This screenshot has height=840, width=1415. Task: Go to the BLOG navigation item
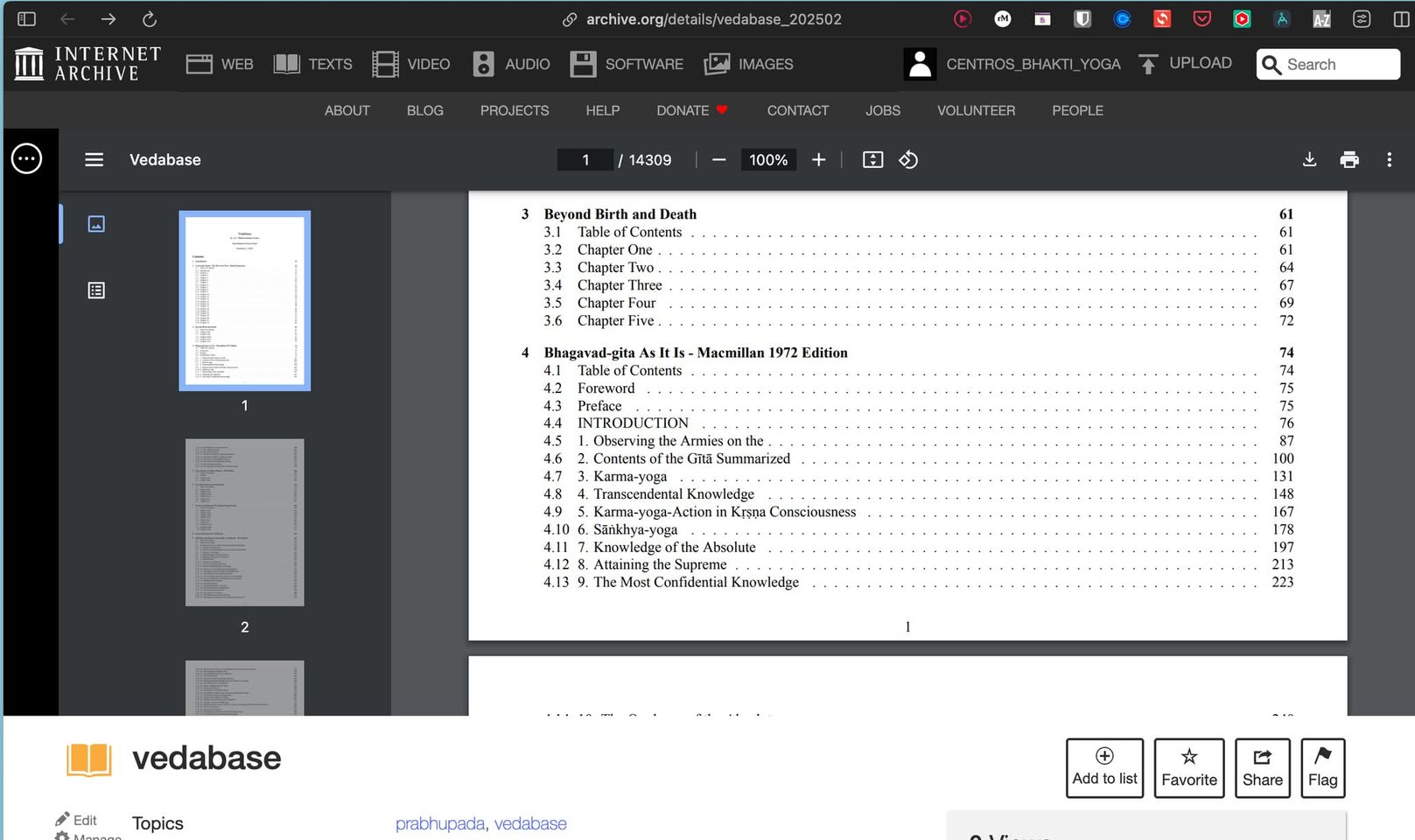pyautogui.click(x=424, y=110)
